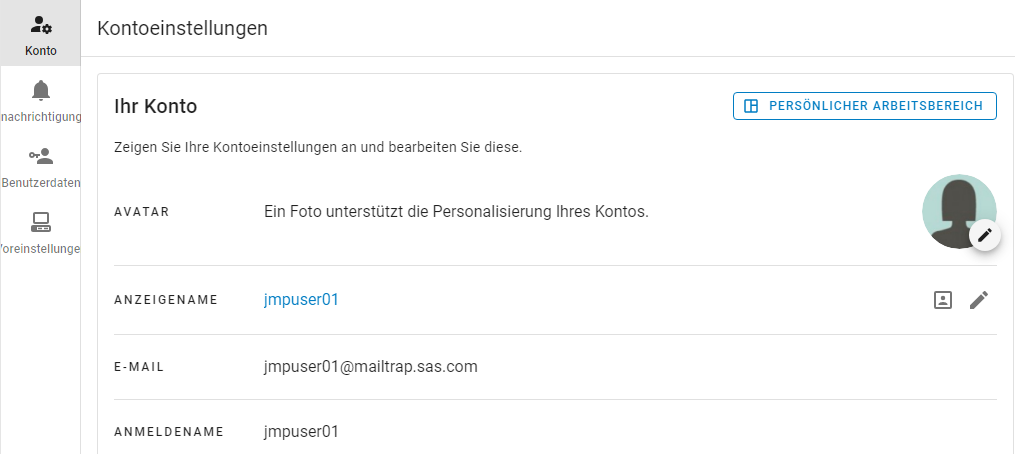Image resolution: width=1015 pixels, height=454 pixels.
Task: Click the Benutzerdaten key-person icon
Action: (41, 156)
